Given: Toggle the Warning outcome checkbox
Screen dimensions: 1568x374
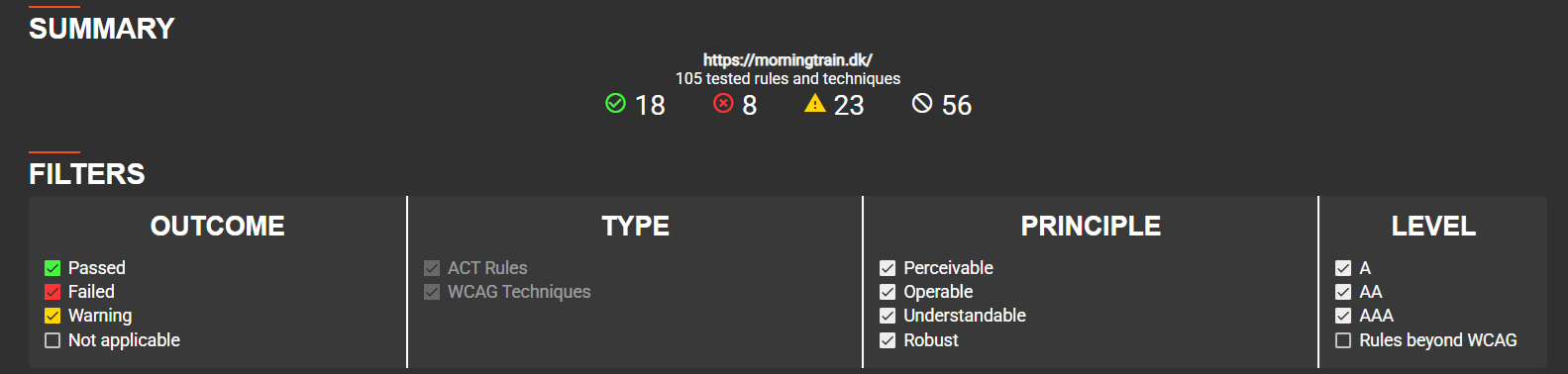Looking at the screenshot, I should pos(52,316).
